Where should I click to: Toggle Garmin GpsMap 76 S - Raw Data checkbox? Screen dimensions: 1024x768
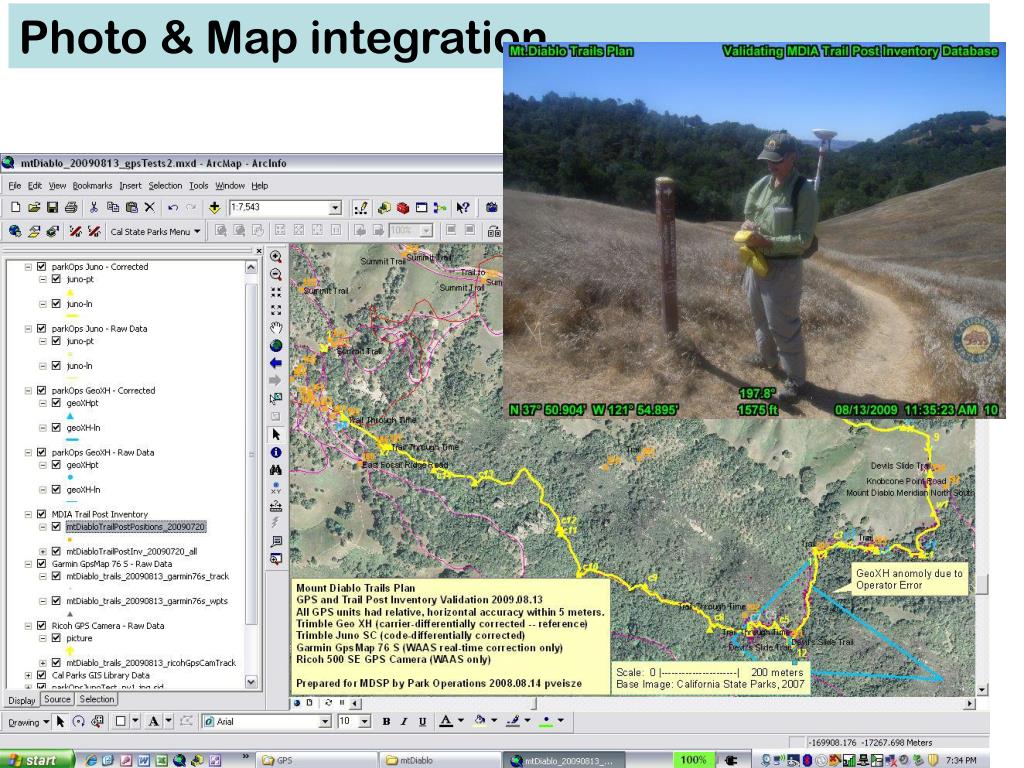point(42,564)
